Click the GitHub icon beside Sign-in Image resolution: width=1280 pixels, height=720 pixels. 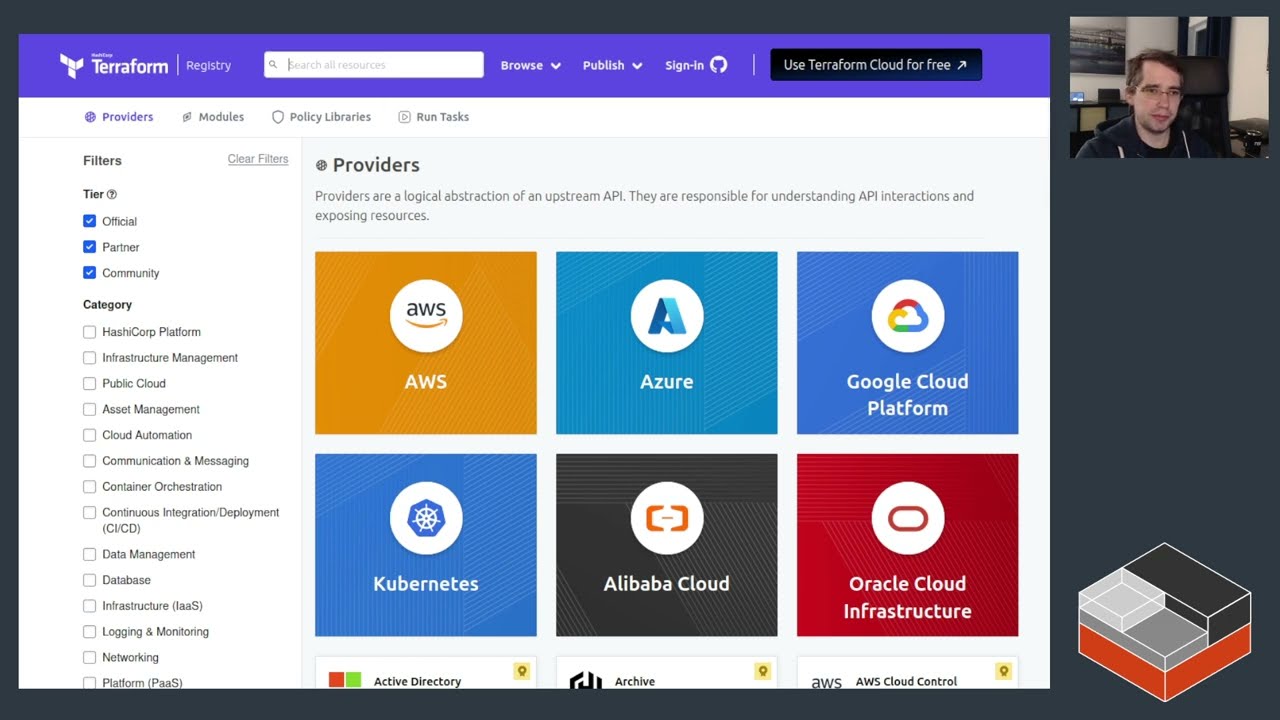(x=719, y=65)
